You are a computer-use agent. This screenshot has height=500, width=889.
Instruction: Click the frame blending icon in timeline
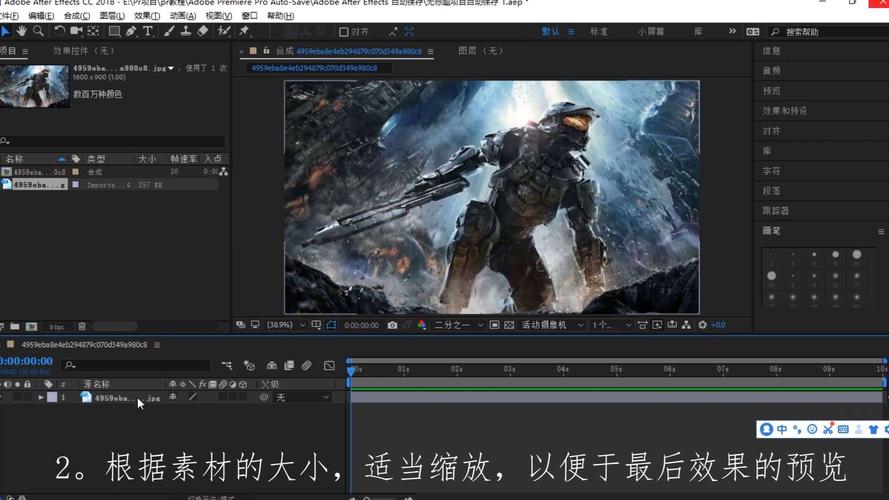(289, 366)
